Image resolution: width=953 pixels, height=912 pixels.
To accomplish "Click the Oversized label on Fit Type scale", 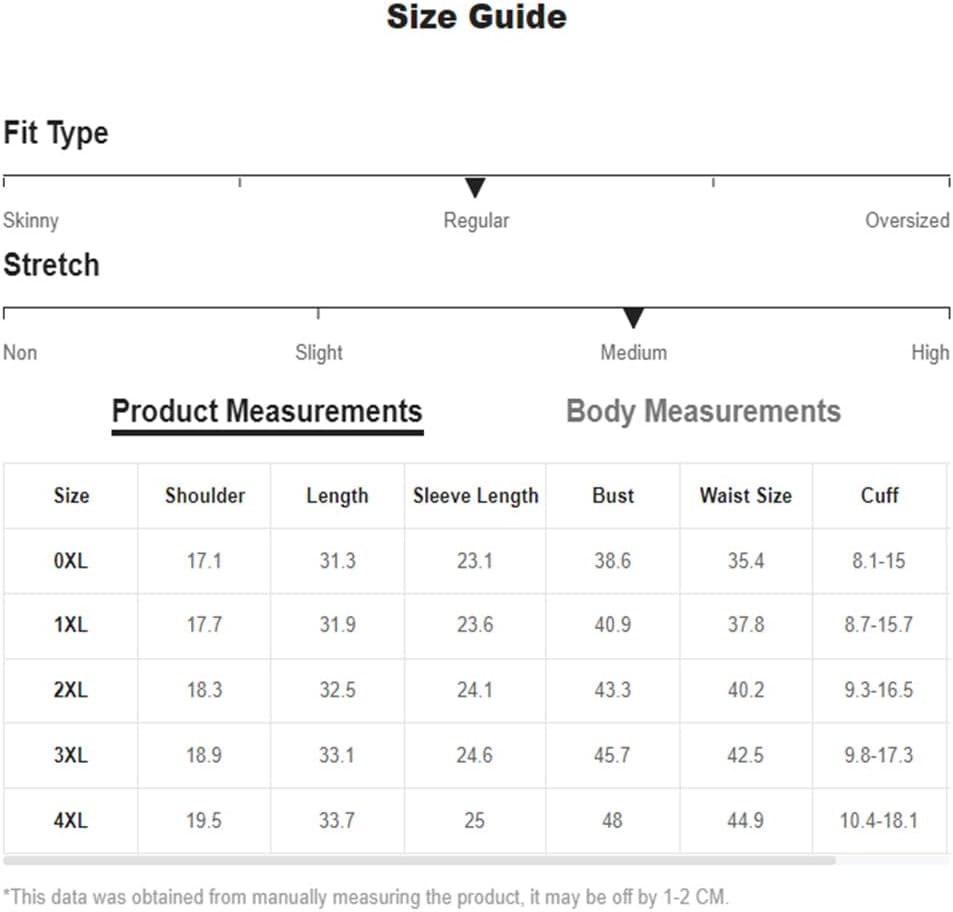I will tap(907, 220).
